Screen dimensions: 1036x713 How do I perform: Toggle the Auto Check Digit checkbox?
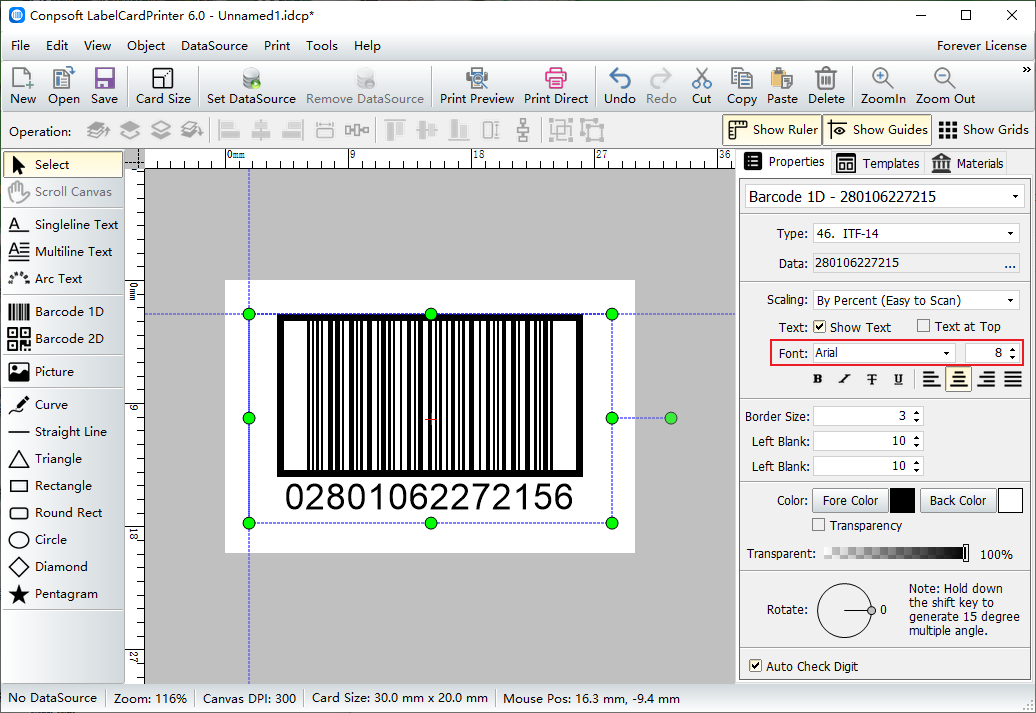[755, 665]
